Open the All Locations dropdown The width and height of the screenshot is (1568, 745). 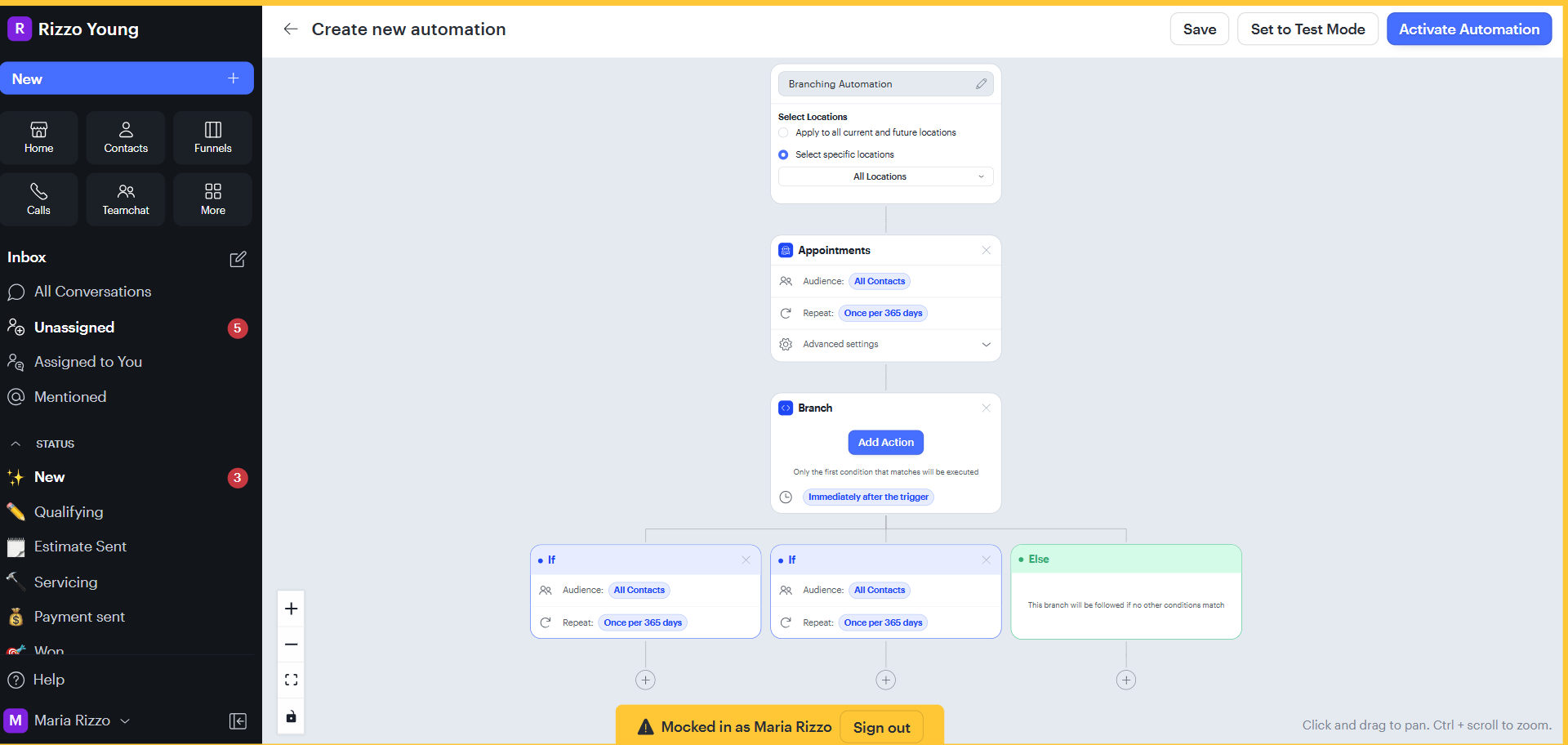(886, 176)
